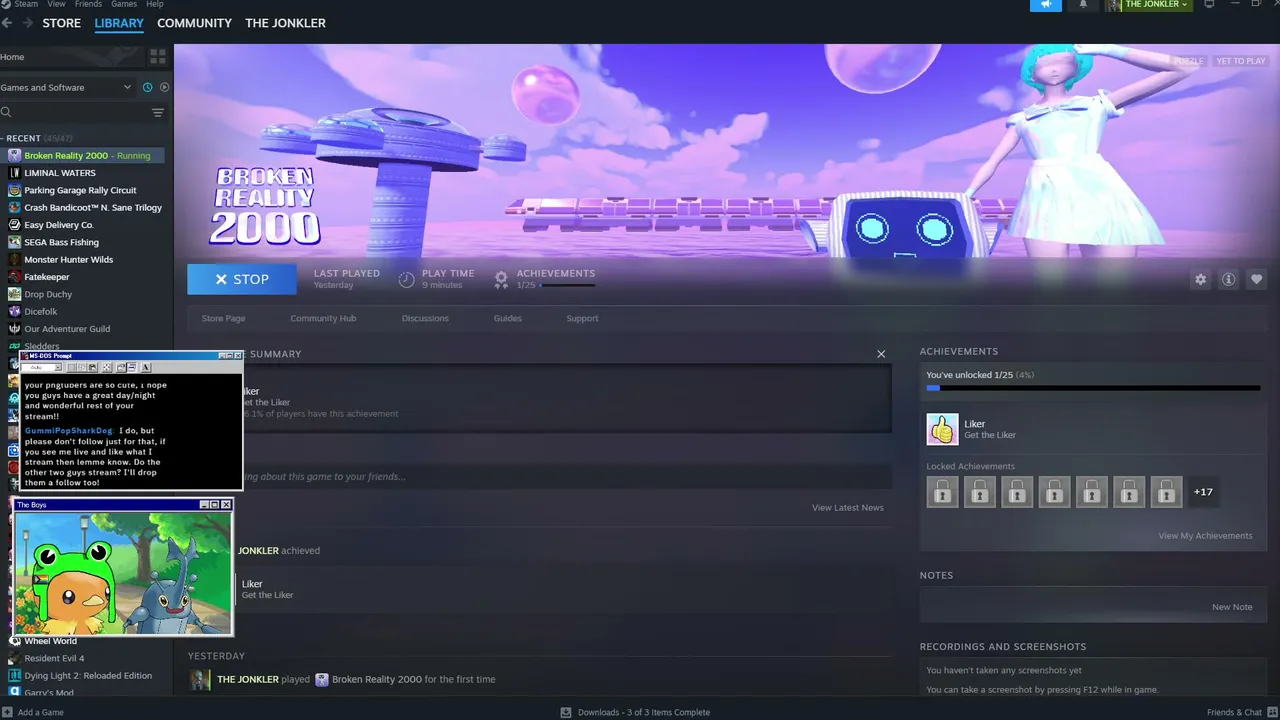
Task: Open the achievements trophy icon
Action: point(501,280)
